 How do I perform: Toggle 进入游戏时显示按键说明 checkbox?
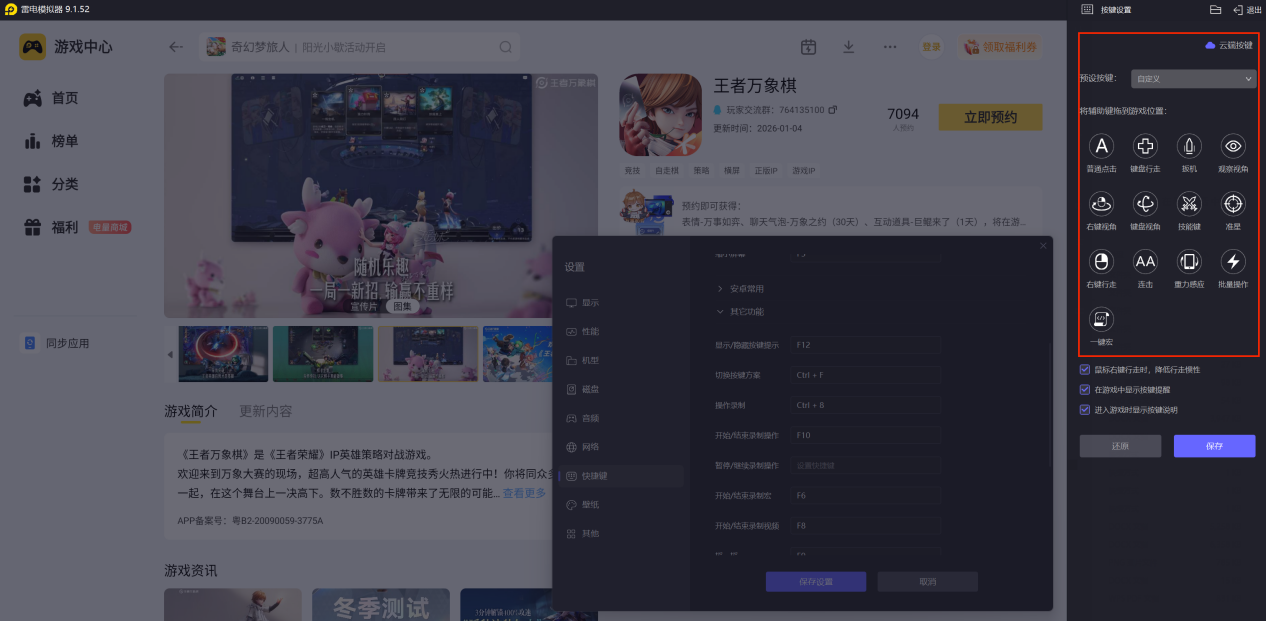pos(1085,409)
